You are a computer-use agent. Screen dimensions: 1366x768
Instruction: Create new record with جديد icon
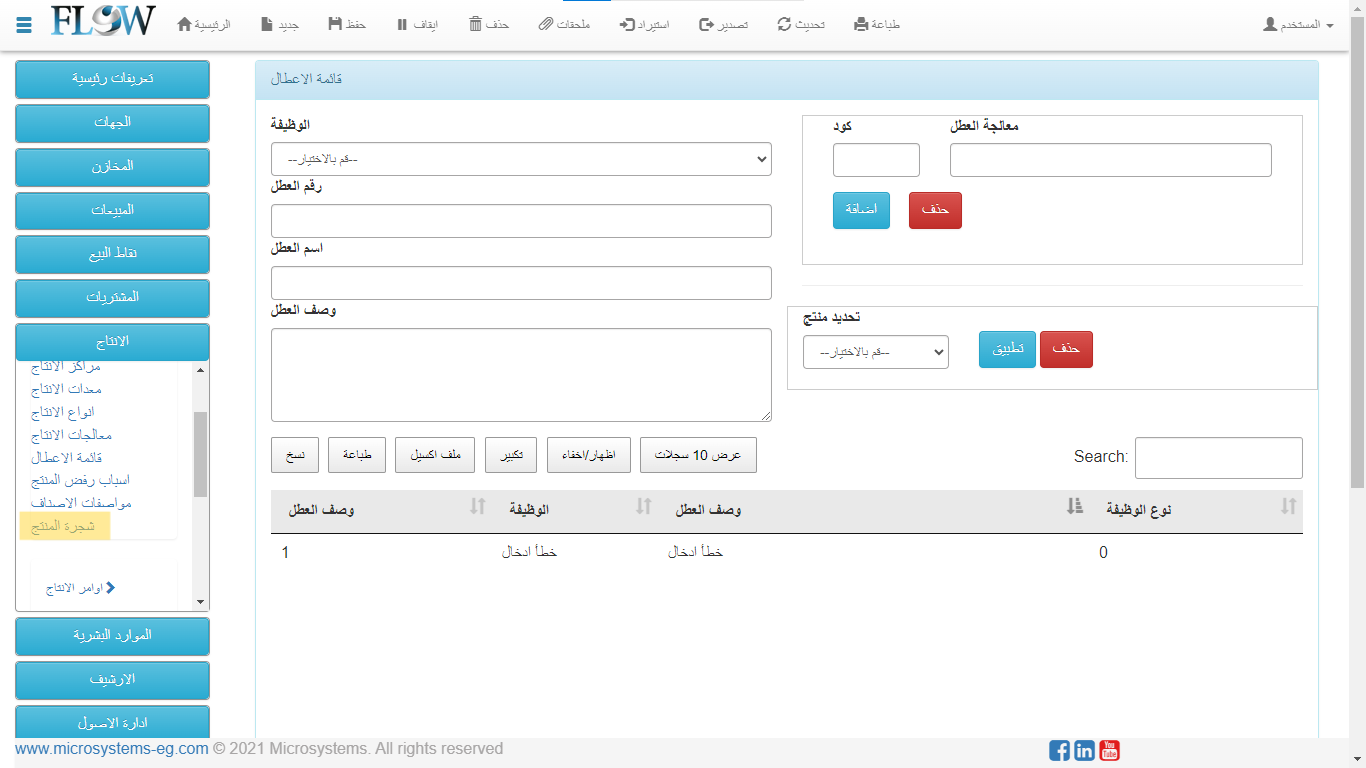click(266, 24)
